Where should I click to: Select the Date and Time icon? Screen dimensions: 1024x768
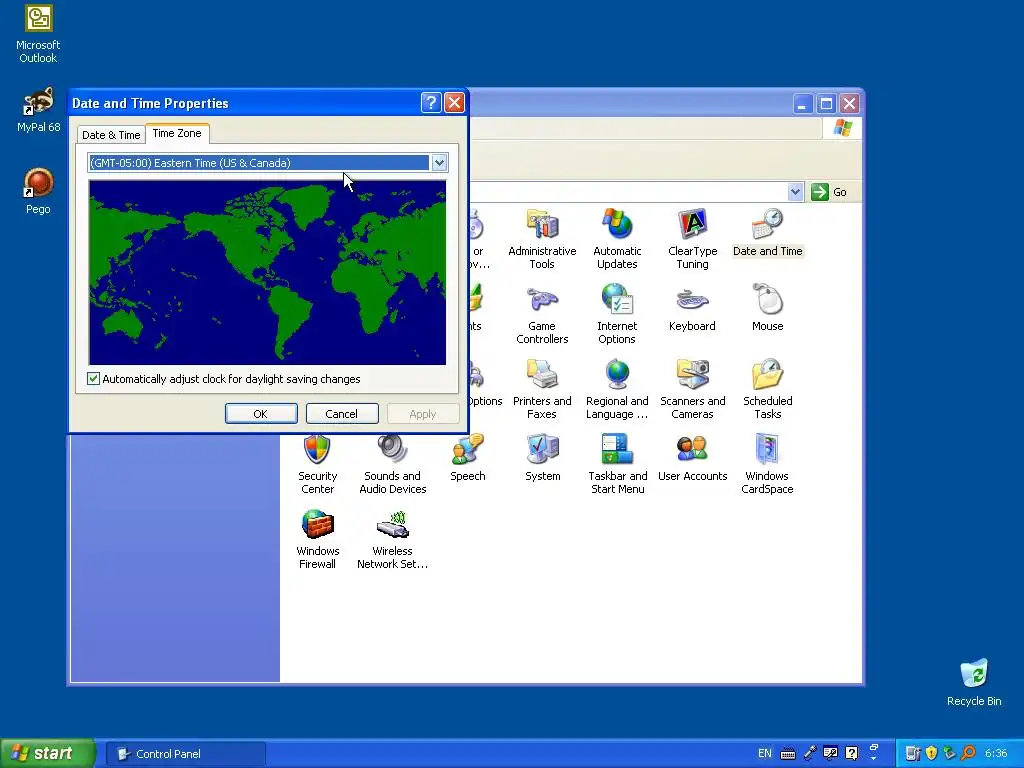(x=767, y=233)
